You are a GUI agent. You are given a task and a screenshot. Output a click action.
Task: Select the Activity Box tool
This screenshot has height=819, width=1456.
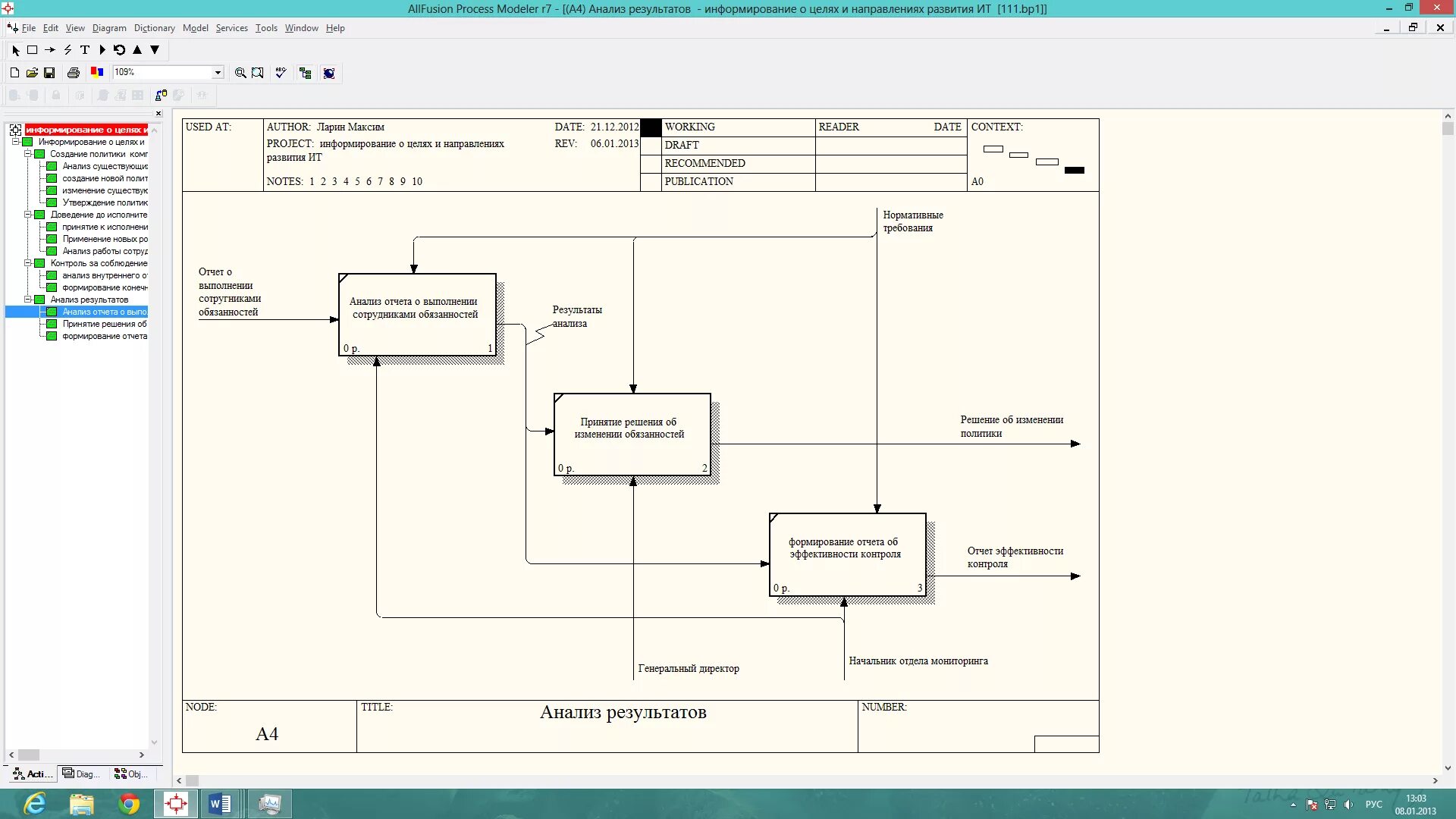[x=32, y=50]
